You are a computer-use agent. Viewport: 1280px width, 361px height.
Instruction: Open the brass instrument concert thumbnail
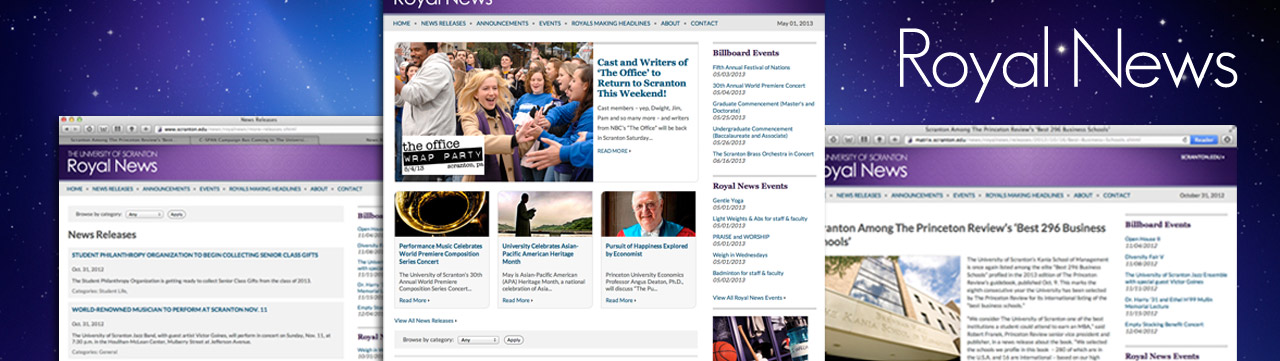[442, 214]
